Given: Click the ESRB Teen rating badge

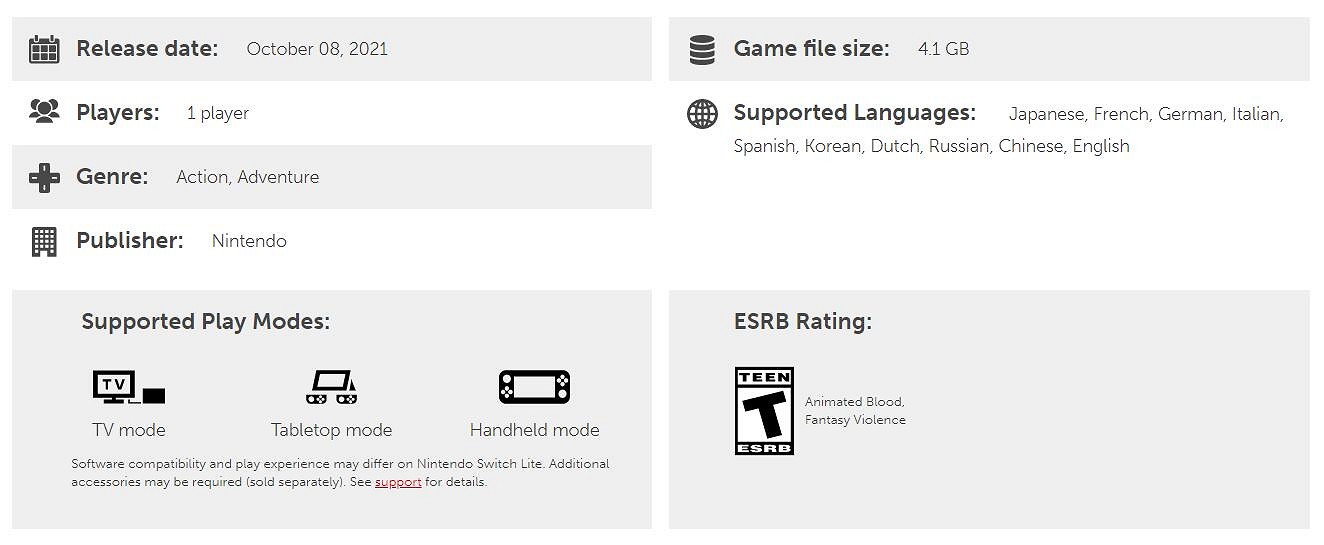Looking at the screenshot, I should coord(764,411).
